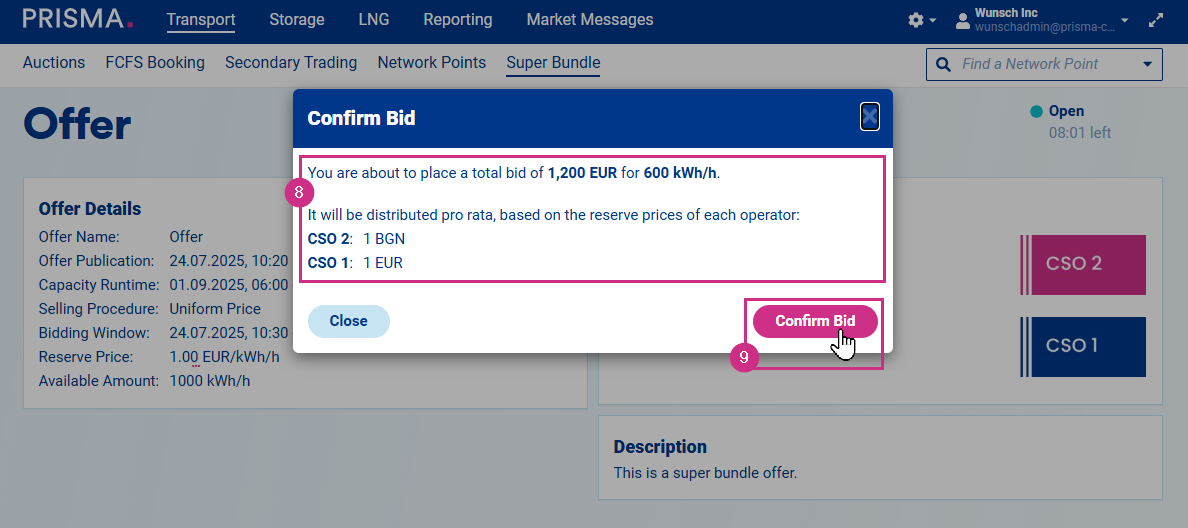Screen dimensions: 1188x528
Task: Click the PRISMA logo
Action: pyautogui.click(x=78, y=19)
